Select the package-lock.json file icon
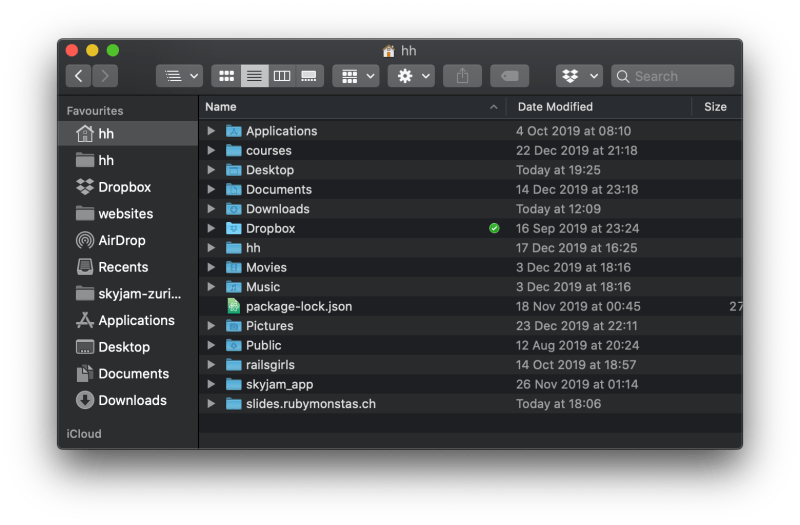The height and width of the screenshot is (525, 800). tap(234, 306)
